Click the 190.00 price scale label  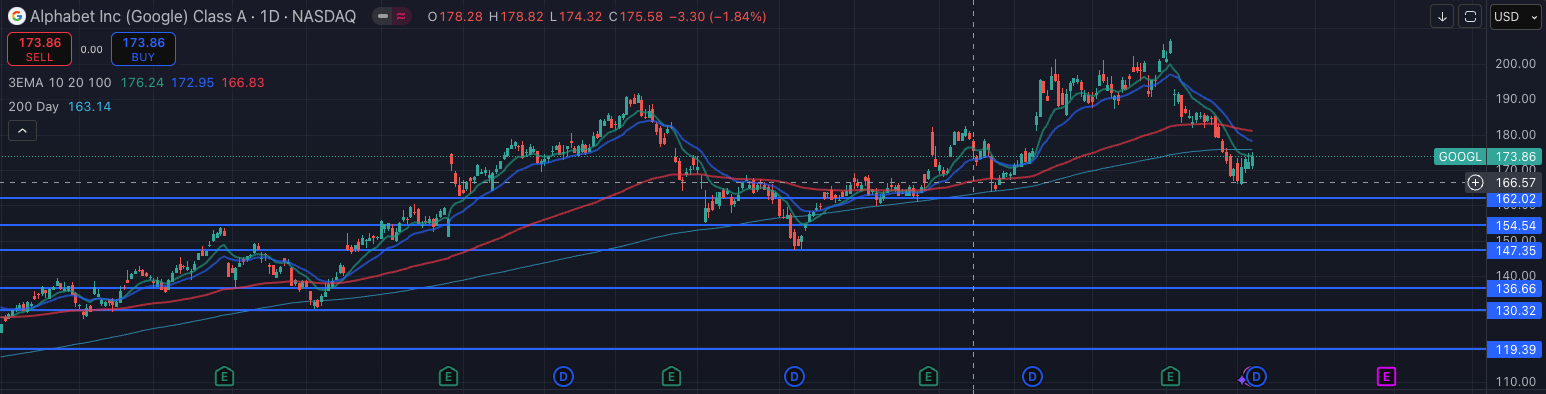coord(1516,99)
